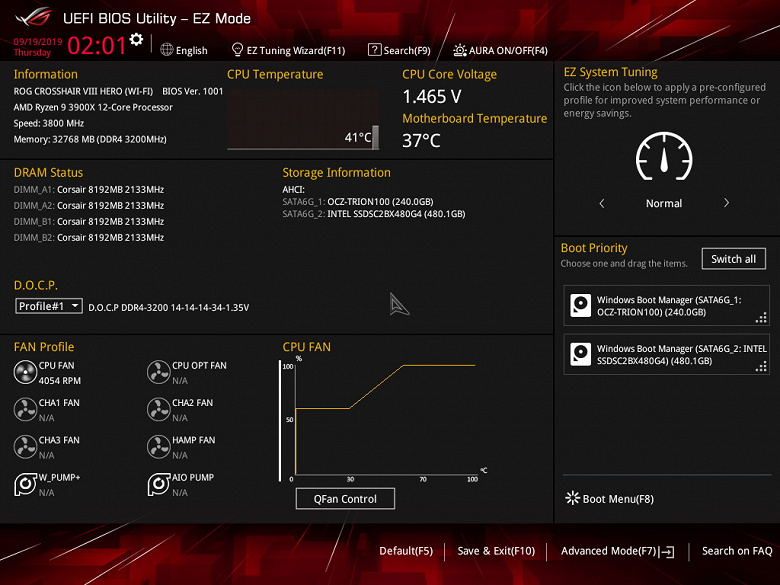Screen dimensions: 780x585
Task: Click D.O.C.P DDR4-3200 14-14-14-34-1.35V text
Action: 169,307
